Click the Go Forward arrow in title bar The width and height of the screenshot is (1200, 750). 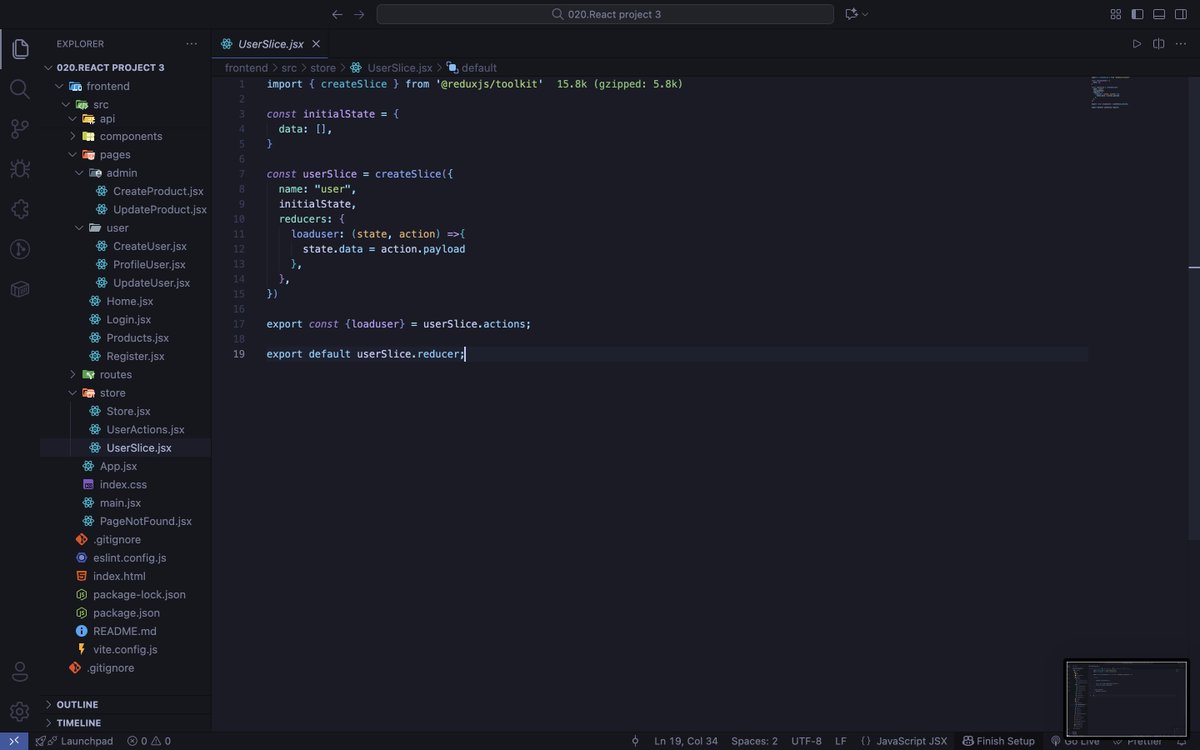[359, 14]
